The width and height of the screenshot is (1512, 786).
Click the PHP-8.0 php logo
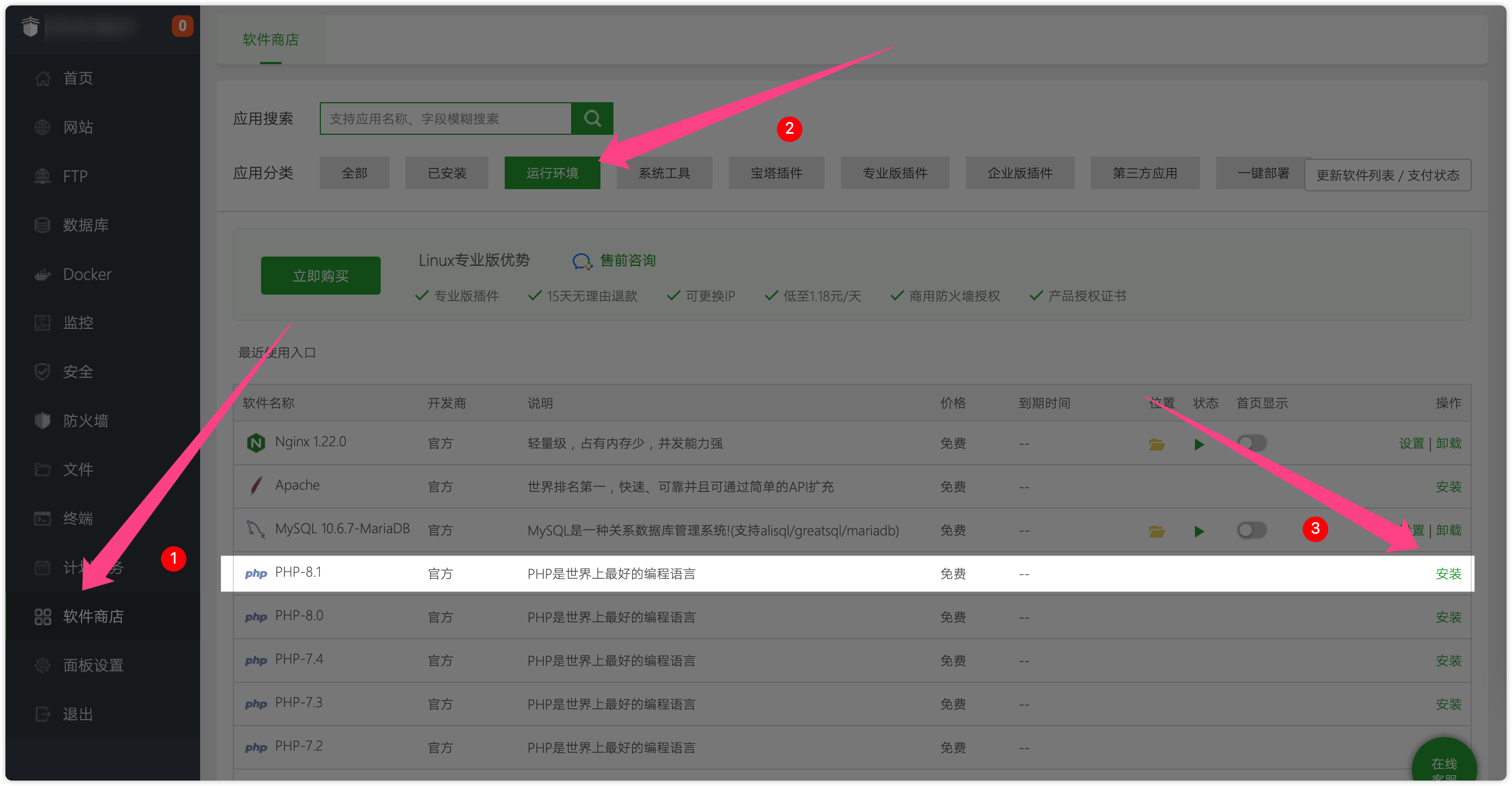coord(256,617)
